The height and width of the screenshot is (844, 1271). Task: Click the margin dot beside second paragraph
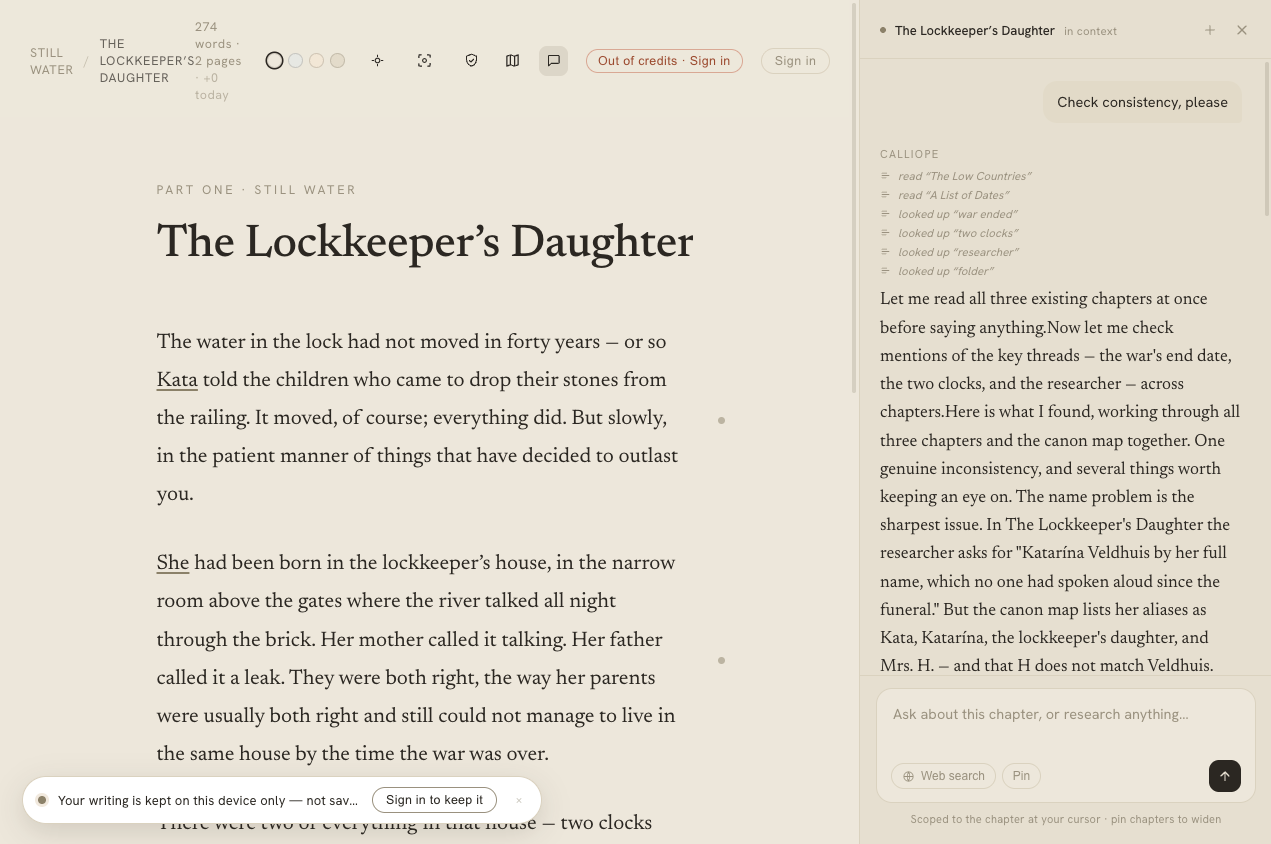point(721,660)
